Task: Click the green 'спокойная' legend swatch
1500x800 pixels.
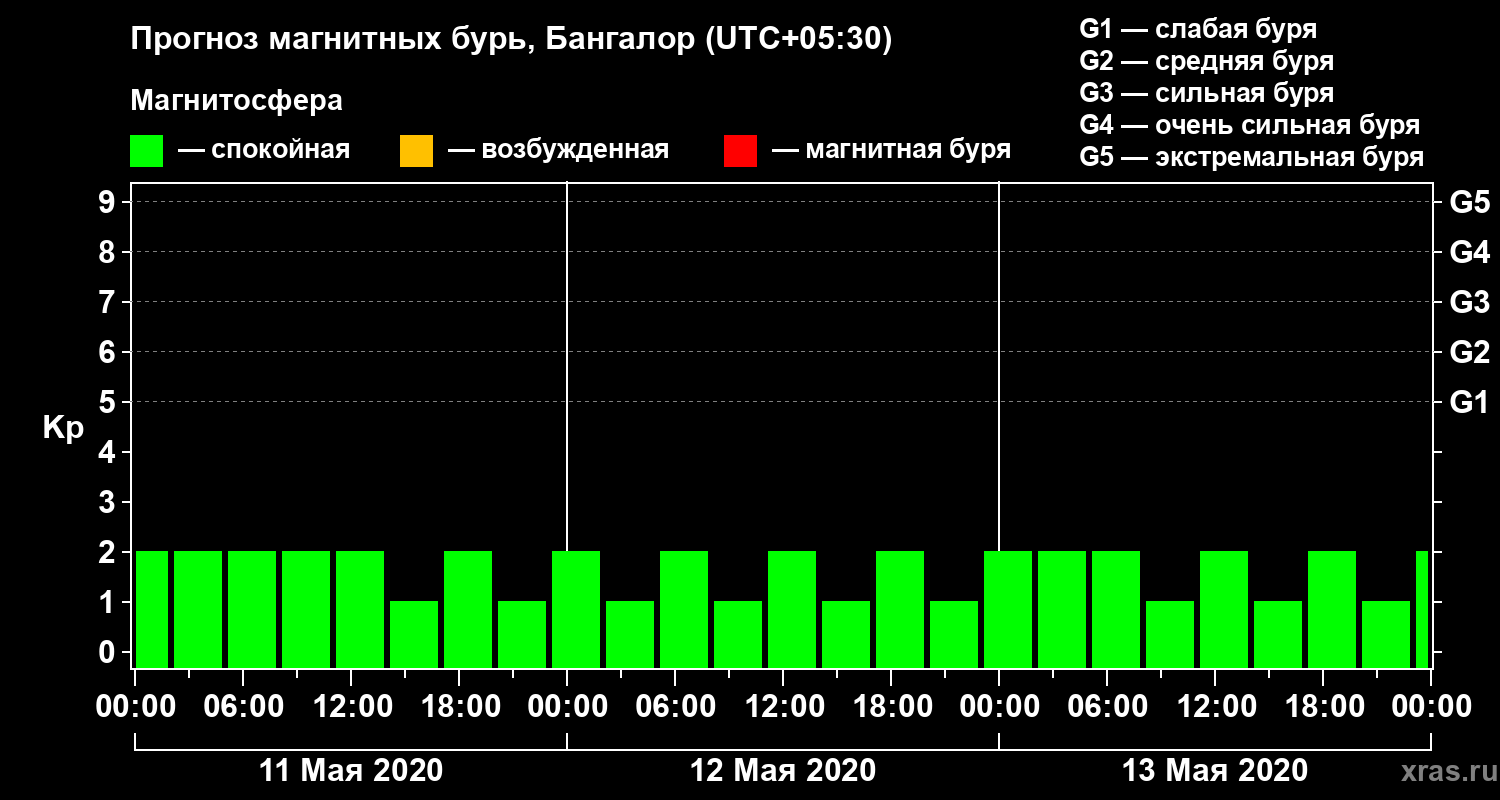Action: [x=146, y=151]
